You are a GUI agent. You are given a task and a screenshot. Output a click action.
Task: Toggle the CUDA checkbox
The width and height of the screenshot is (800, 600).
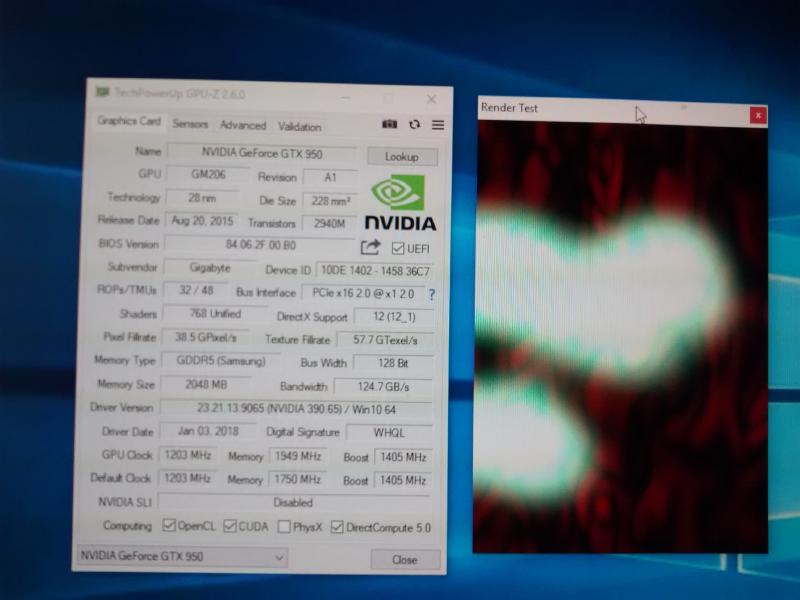point(230,526)
